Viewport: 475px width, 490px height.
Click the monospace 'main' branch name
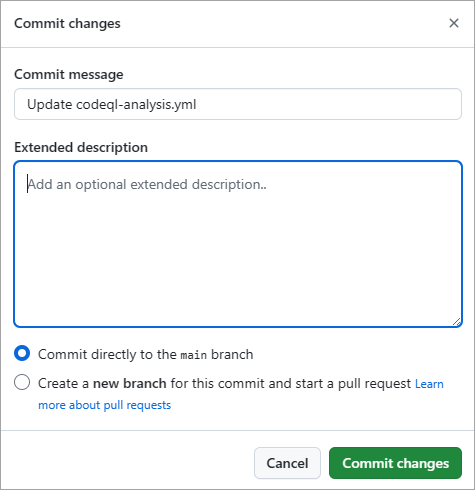pyautogui.click(x=194, y=355)
